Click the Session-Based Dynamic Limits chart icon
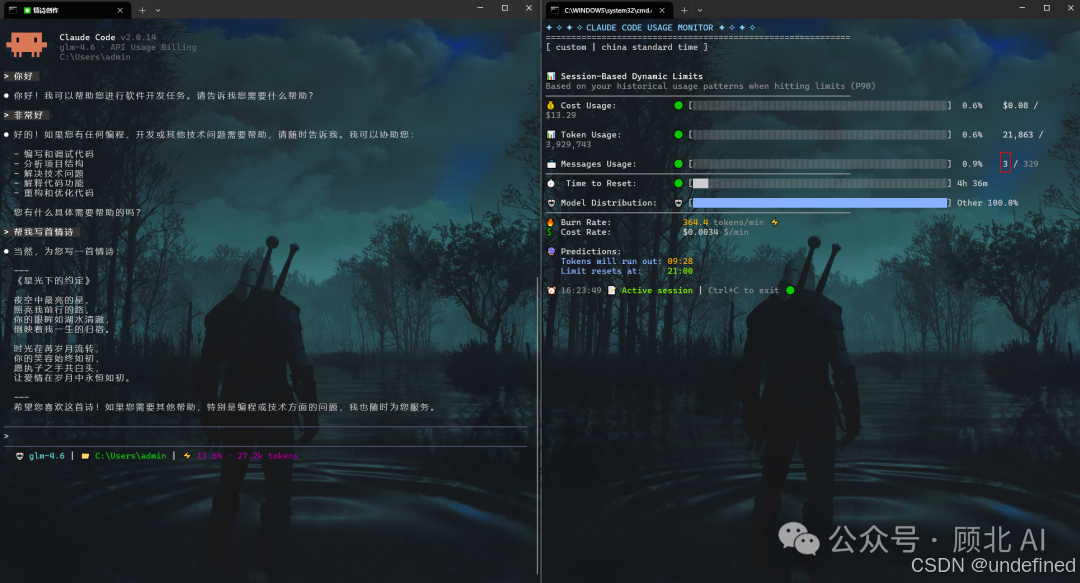 tap(550, 76)
